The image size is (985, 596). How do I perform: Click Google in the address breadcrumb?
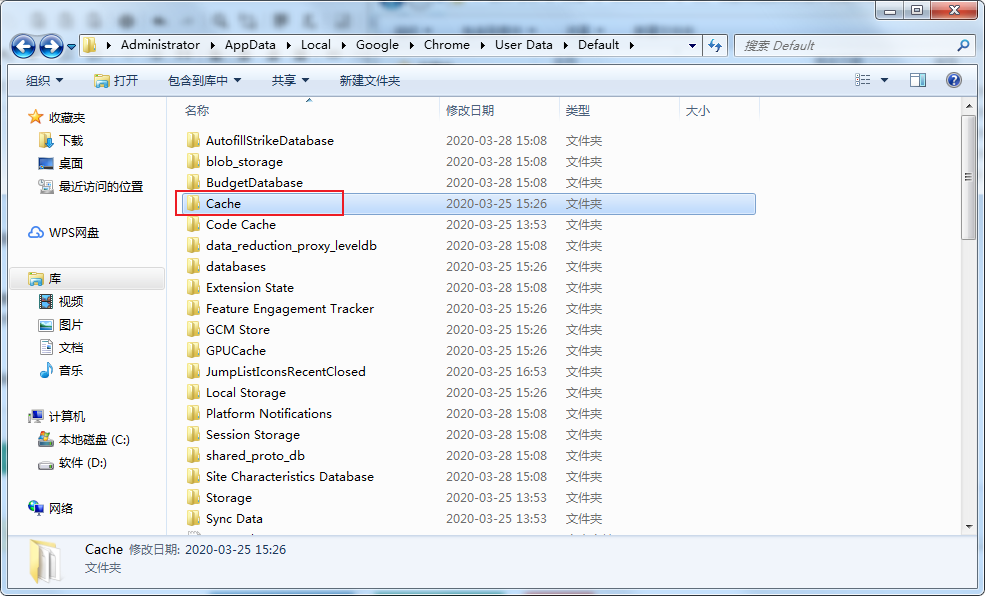(x=377, y=45)
